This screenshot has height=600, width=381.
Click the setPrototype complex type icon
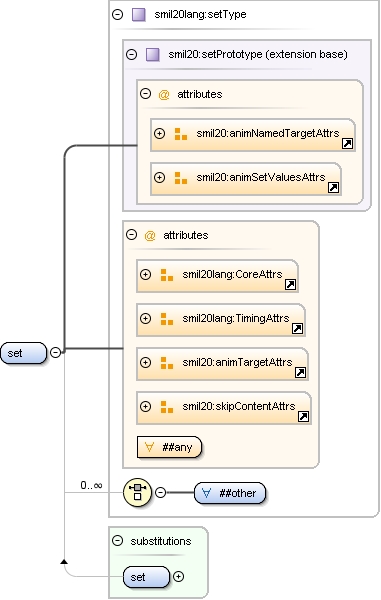153,54
